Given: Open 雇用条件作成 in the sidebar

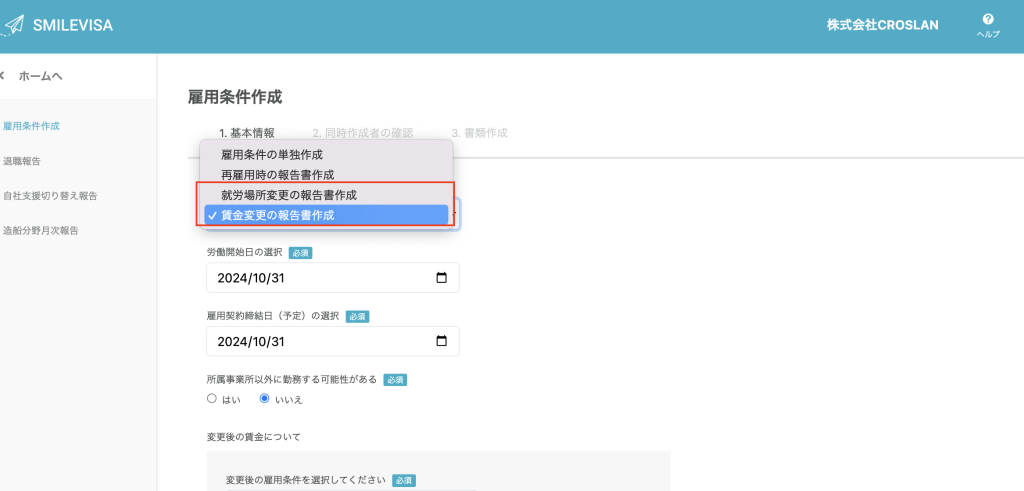Looking at the screenshot, I should click(x=31, y=126).
